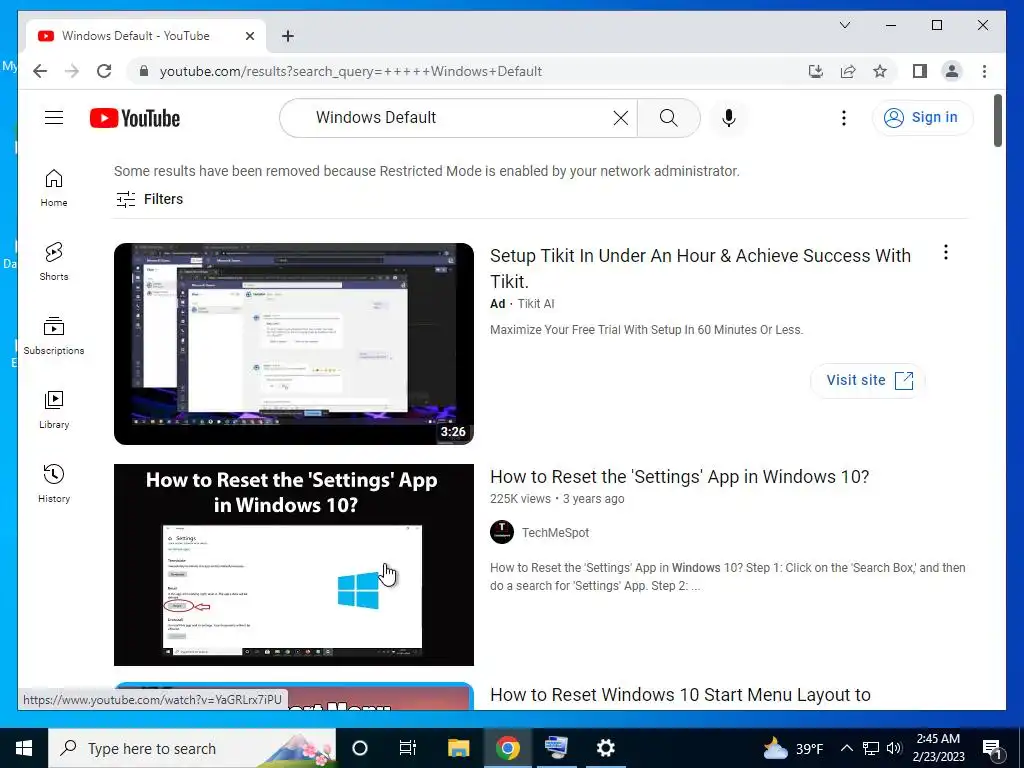Viewport: 1024px width, 768px height.
Task: Click the Tikit AI advertiser name
Action: click(x=536, y=304)
